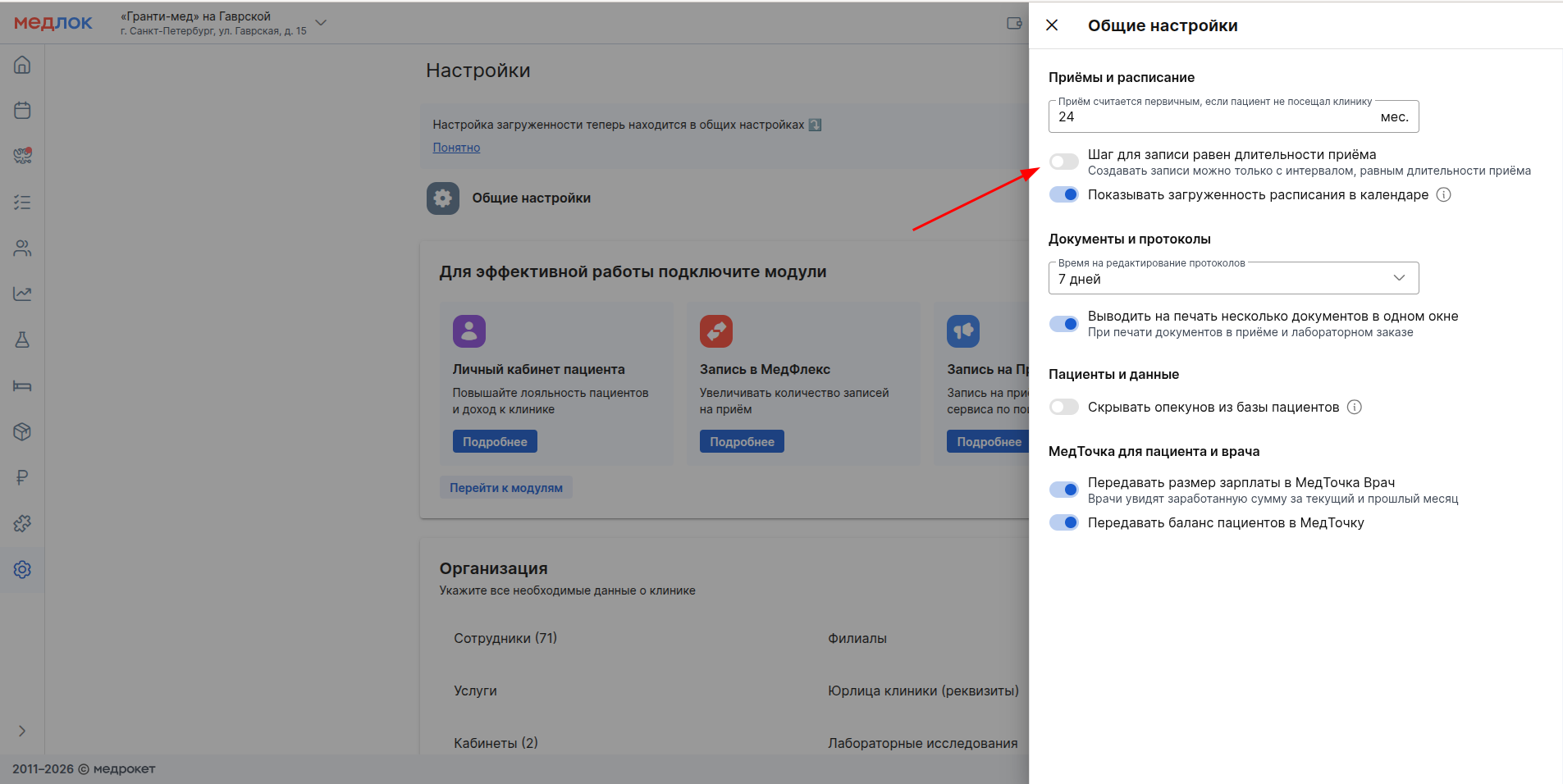Open the ruble finance icon in sidebar
Screen dimensions: 1563x784
click(x=22, y=477)
